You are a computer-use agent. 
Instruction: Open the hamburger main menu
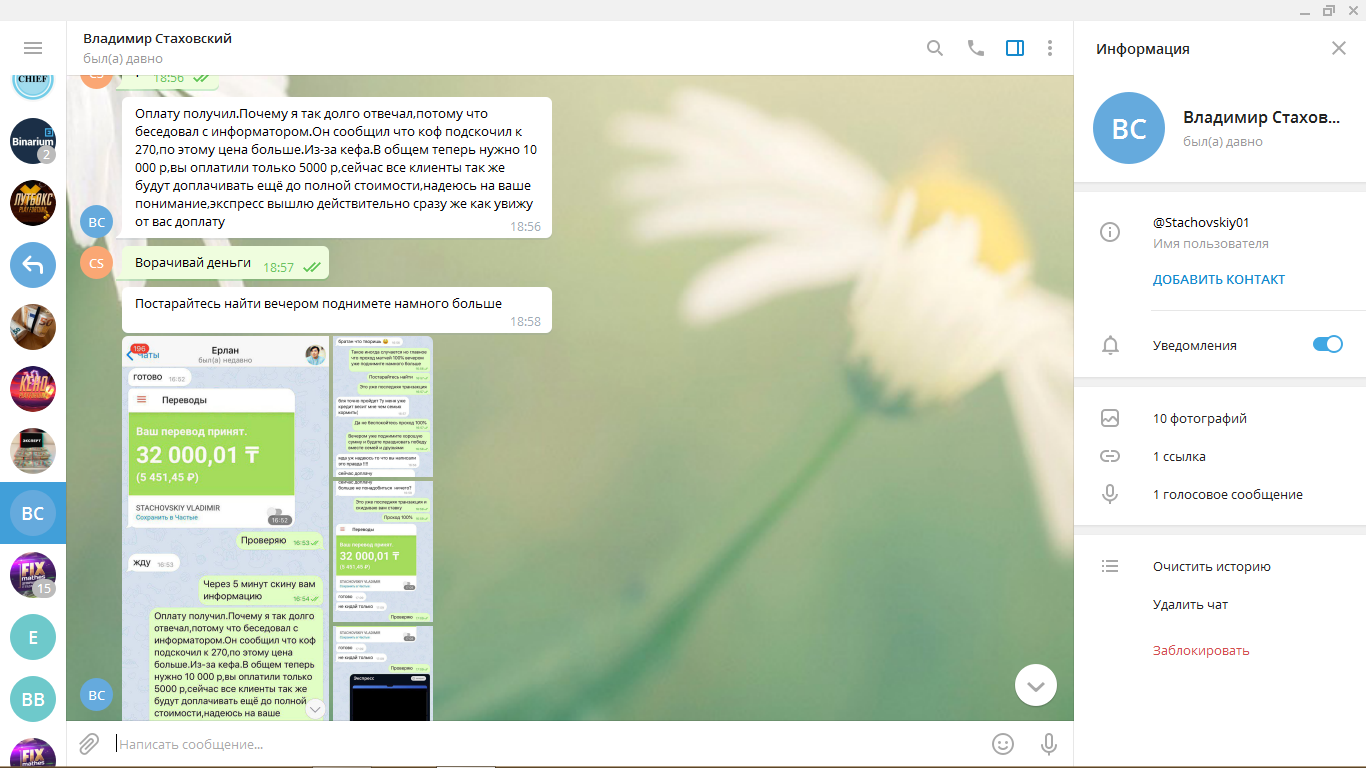point(33,48)
